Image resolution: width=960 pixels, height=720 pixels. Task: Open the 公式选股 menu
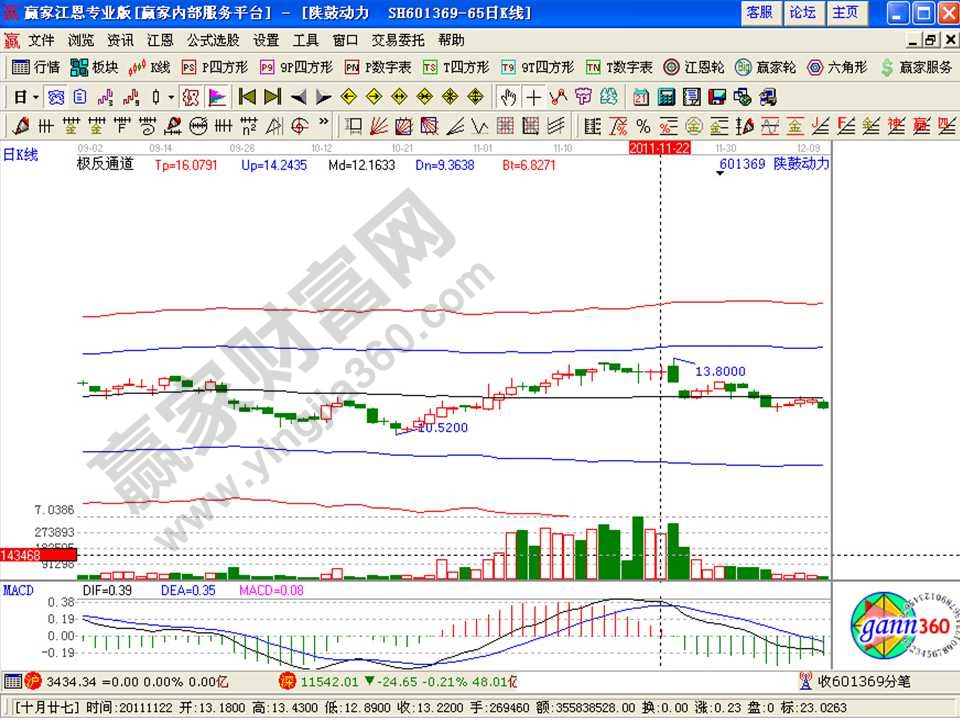point(213,40)
